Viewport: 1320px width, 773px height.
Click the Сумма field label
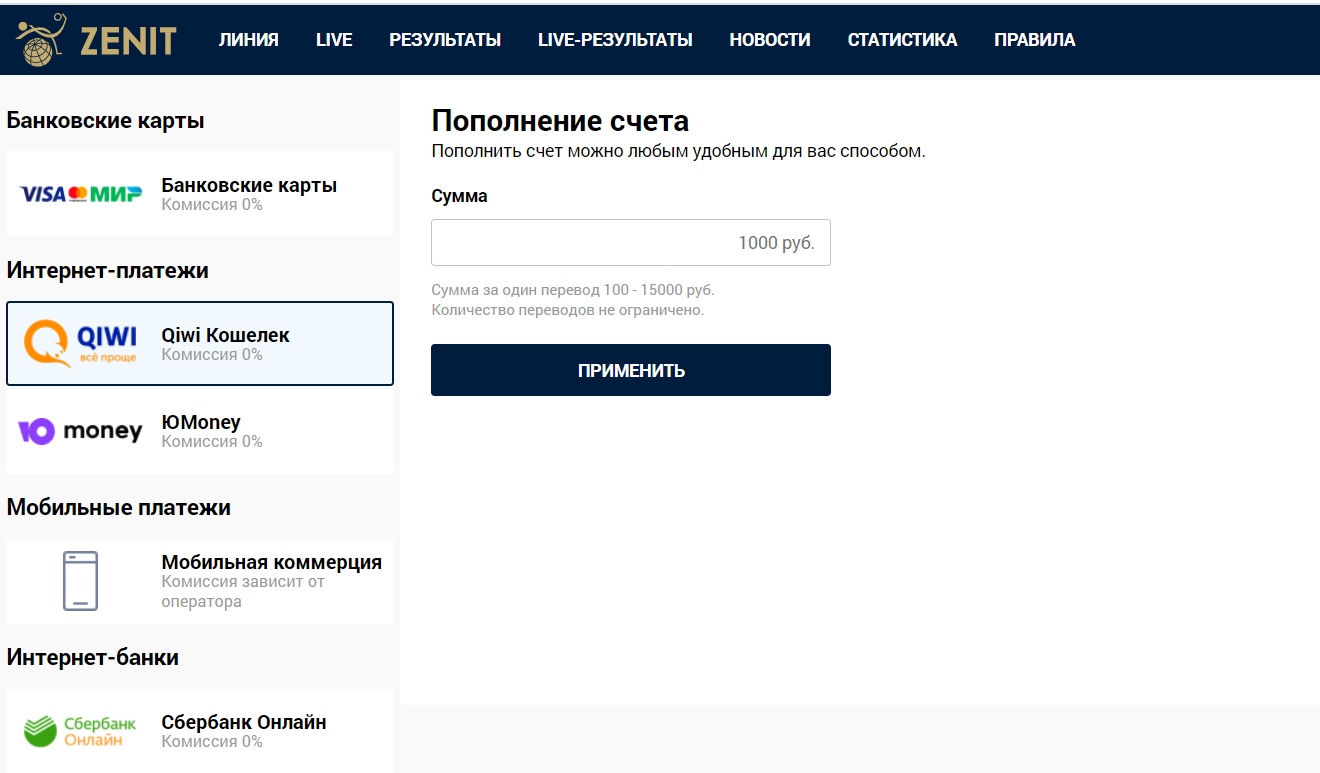tap(460, 196)
